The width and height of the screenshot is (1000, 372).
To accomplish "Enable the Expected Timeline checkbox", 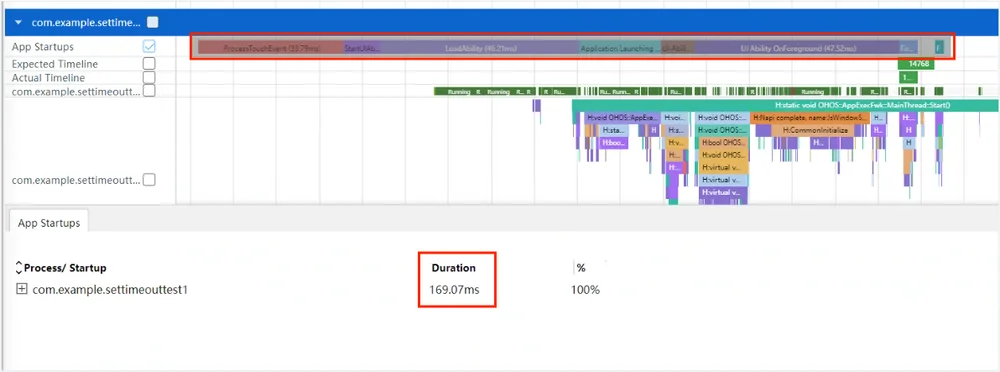I will (x=149, y=64).
